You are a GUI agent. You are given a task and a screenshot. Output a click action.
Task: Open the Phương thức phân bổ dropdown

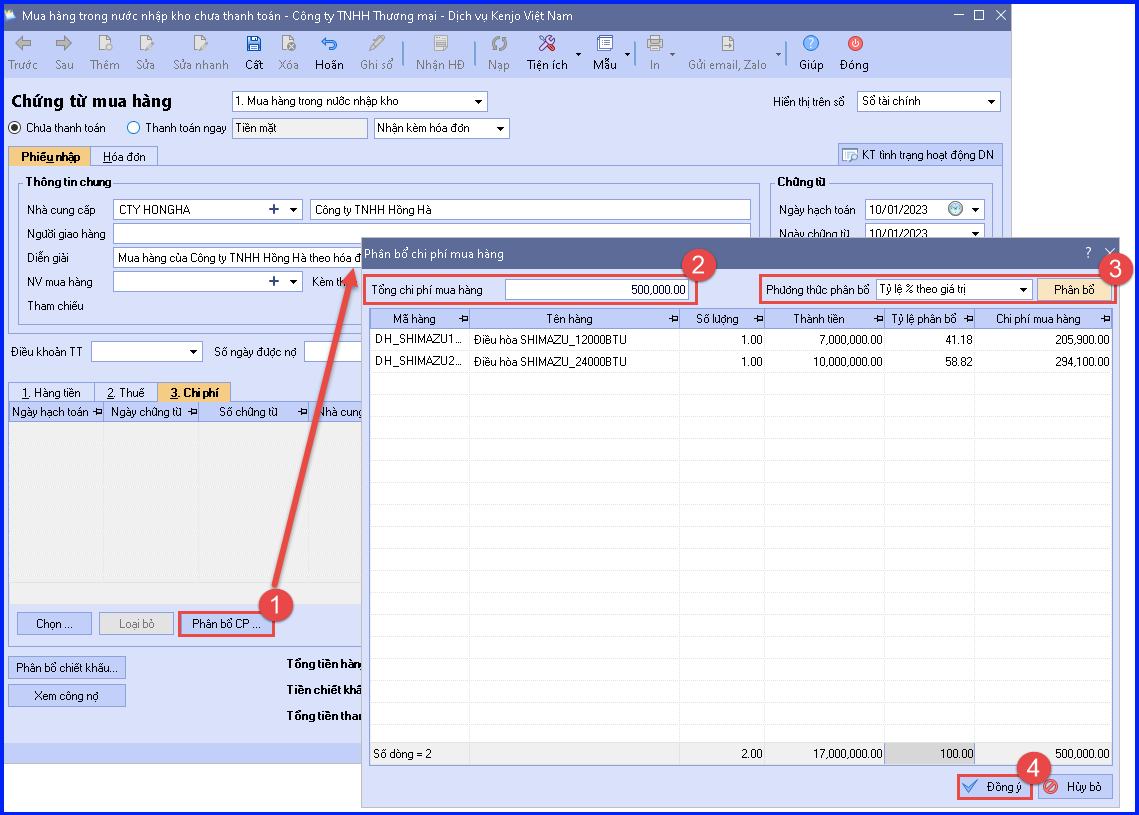tap(1023, 290)
